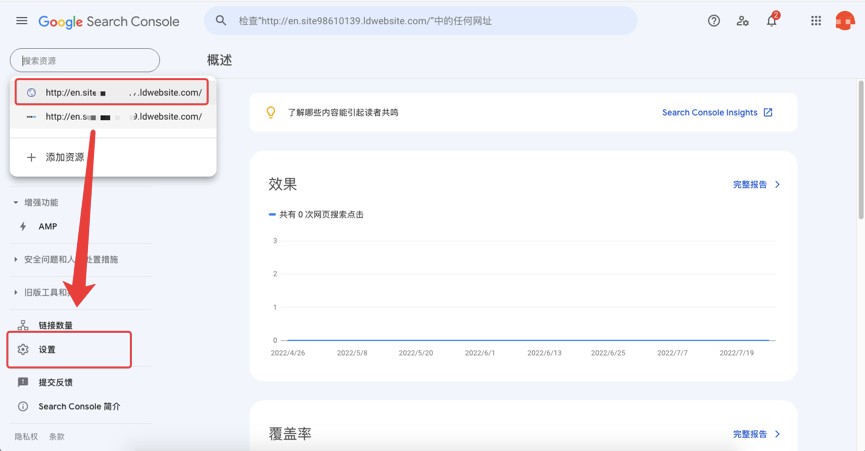Click the Google Search Console logo
Screen dimensions: 865x451
(109, 22)
